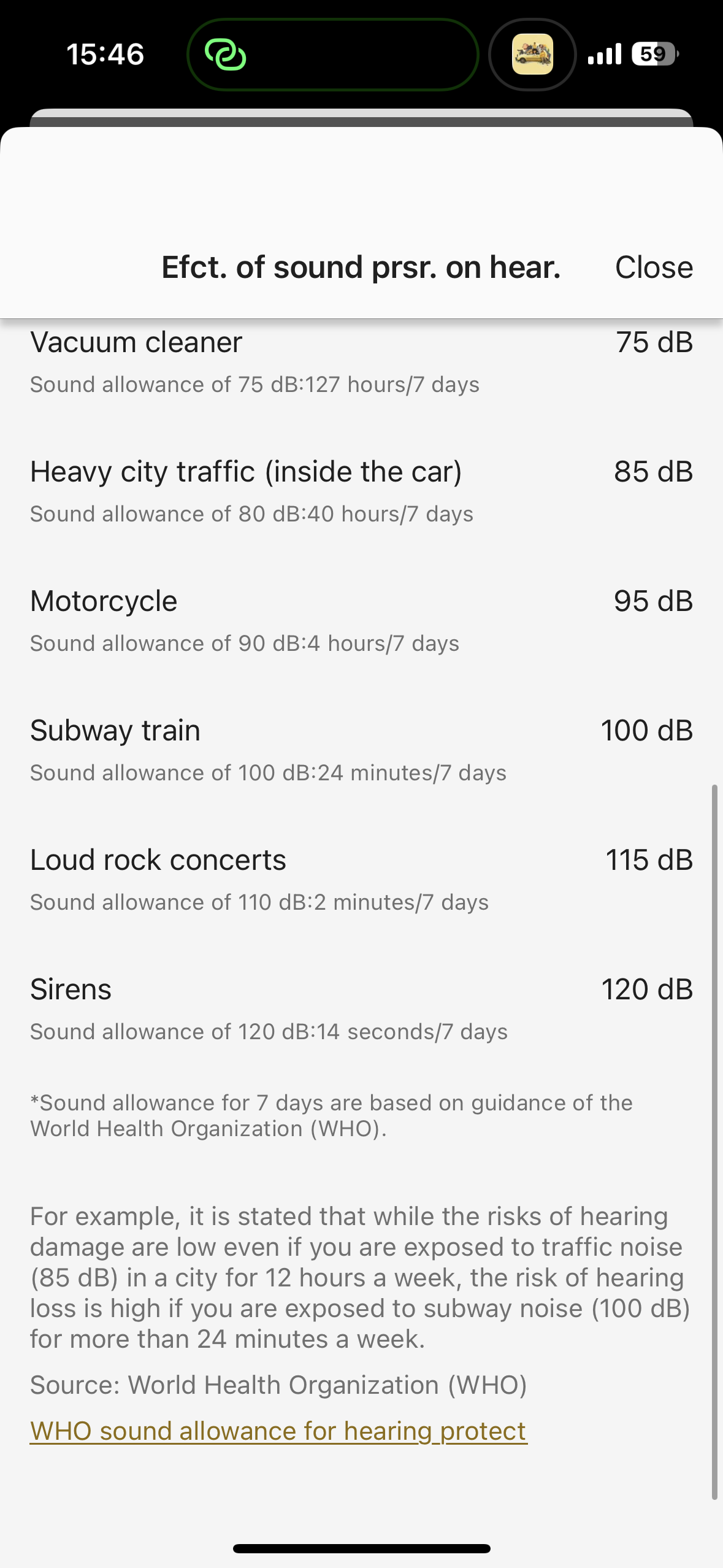
Task: Tap the green link icon in Dynamic Island
Action: tap(225, 55)
